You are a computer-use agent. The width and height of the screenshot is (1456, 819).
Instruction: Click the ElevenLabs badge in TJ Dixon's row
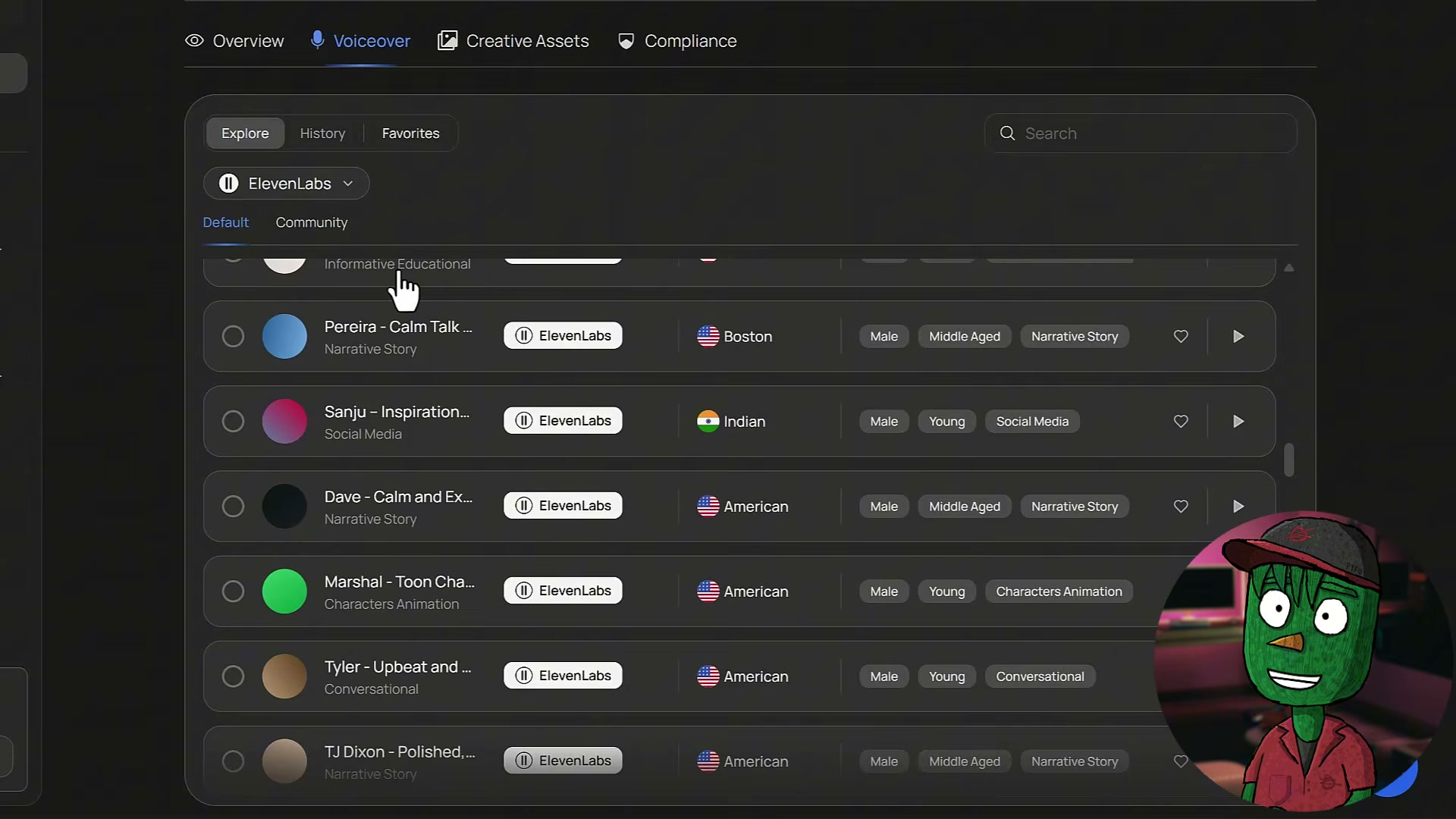tap(563, 761)
